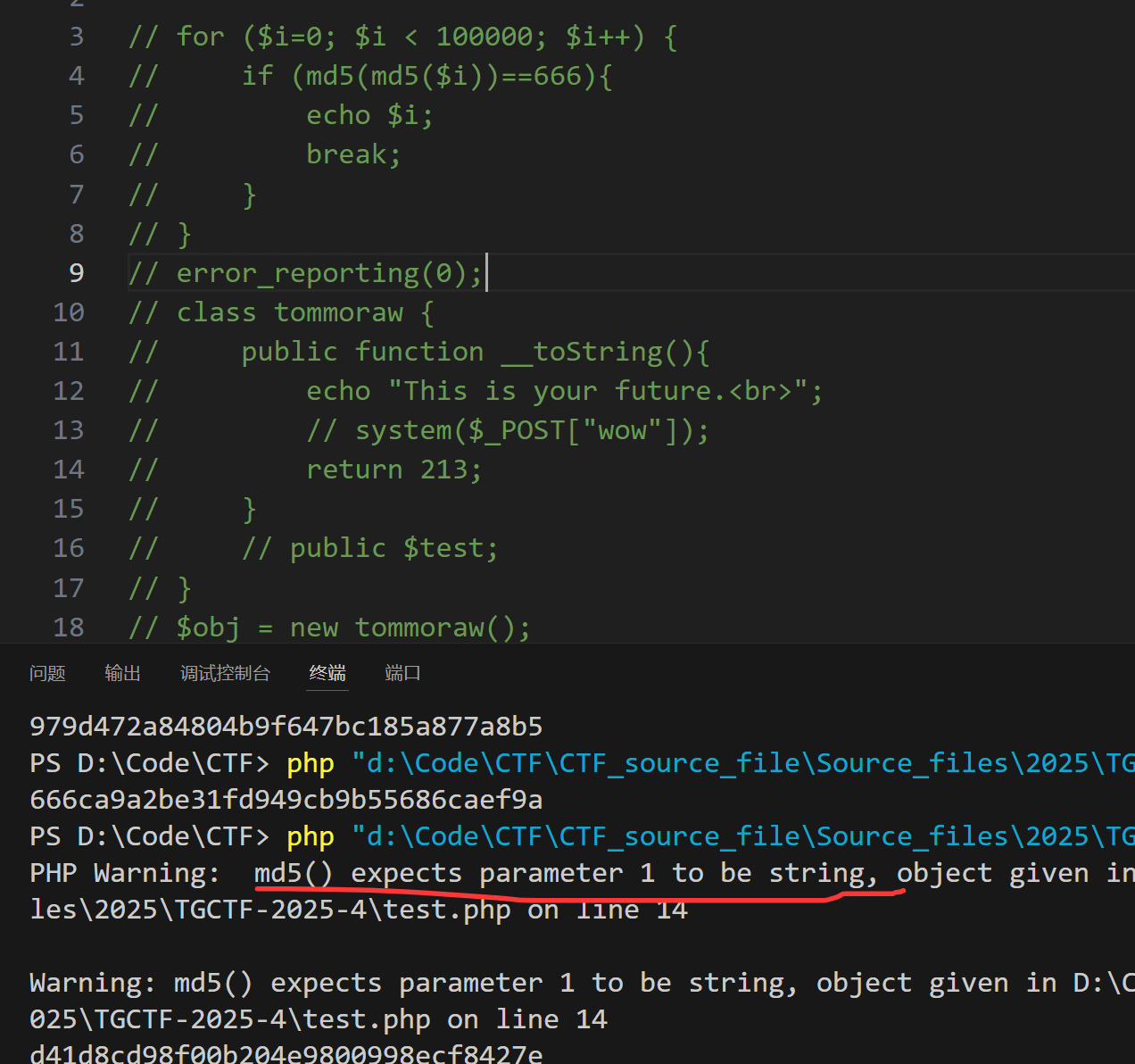Screen dimensions: 1135x1064
Task: Switch to the 输出 (Output) tab
Action: [x=122, y=673]
